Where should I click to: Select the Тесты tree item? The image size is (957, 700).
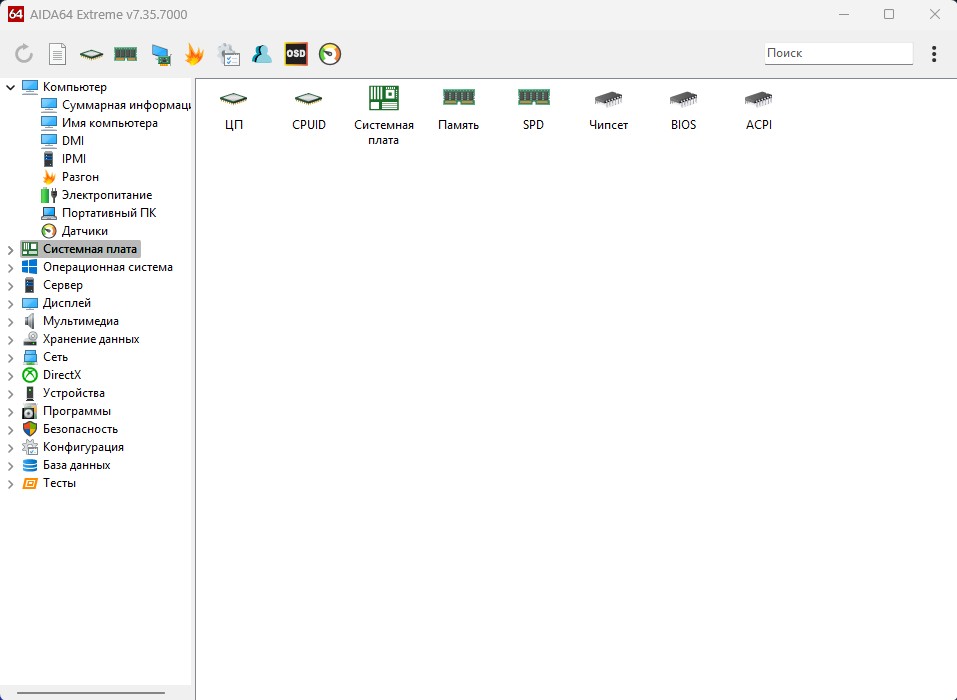point(49,483)
